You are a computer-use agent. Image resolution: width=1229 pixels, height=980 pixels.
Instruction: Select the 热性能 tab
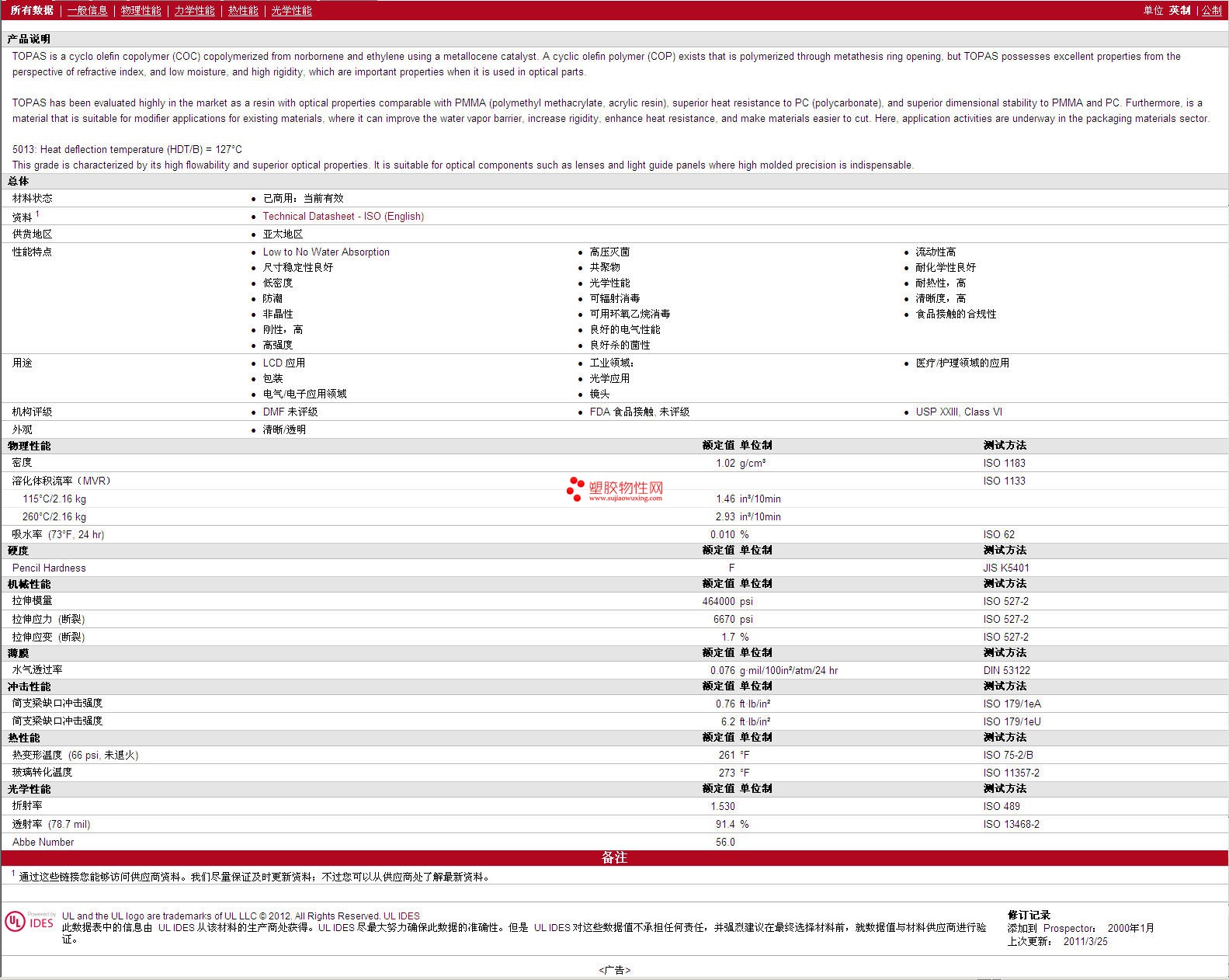[x=243, y=10]
